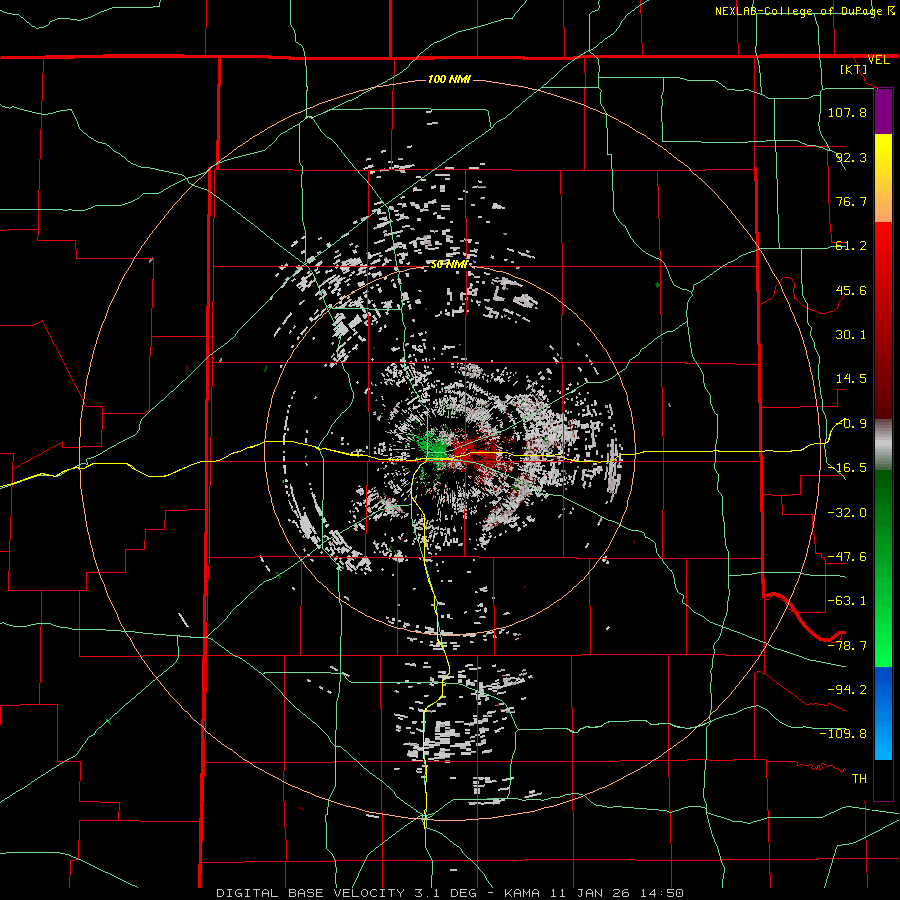Viewport: 900px width, 900px height.
Task: Click the purple band of the color bar
Action: 883,112
